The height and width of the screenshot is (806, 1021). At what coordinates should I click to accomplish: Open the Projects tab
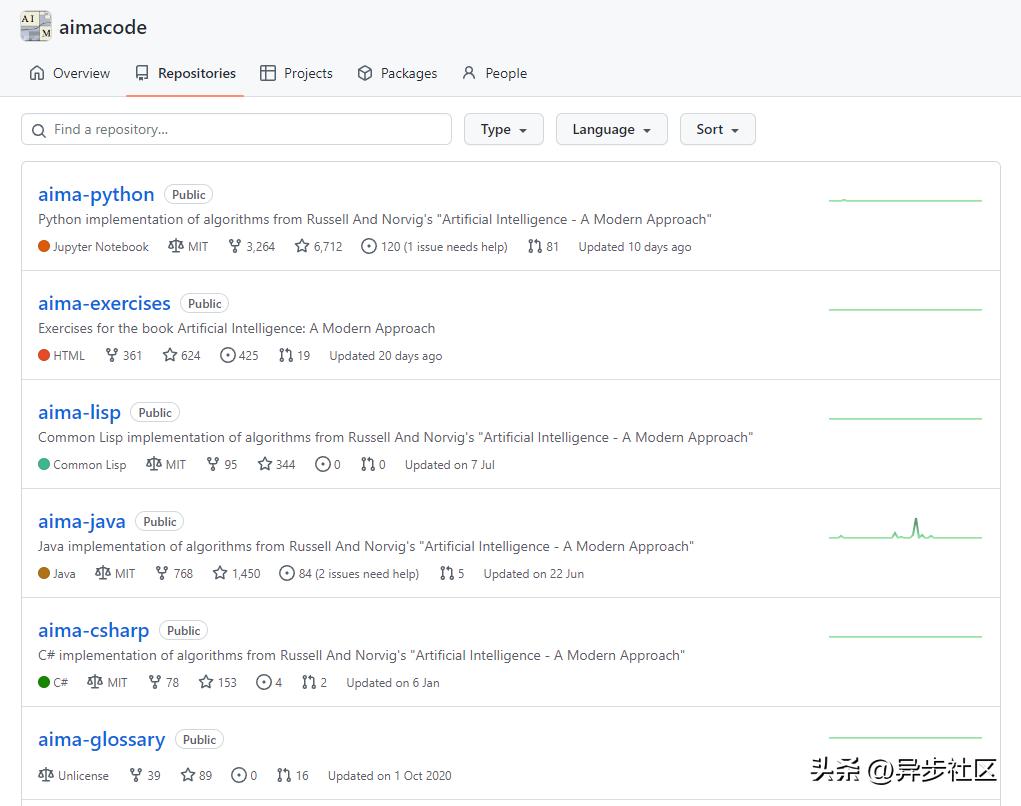(x=296, y=73)
